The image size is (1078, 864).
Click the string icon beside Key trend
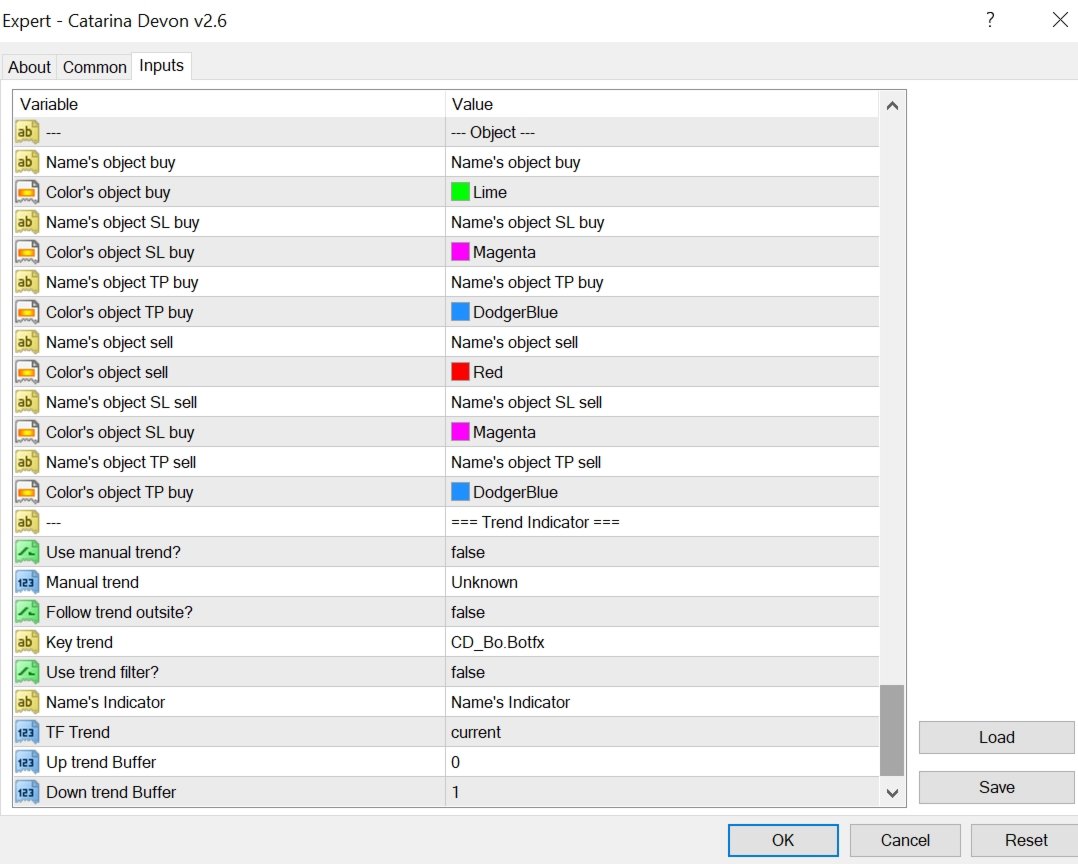27,642
